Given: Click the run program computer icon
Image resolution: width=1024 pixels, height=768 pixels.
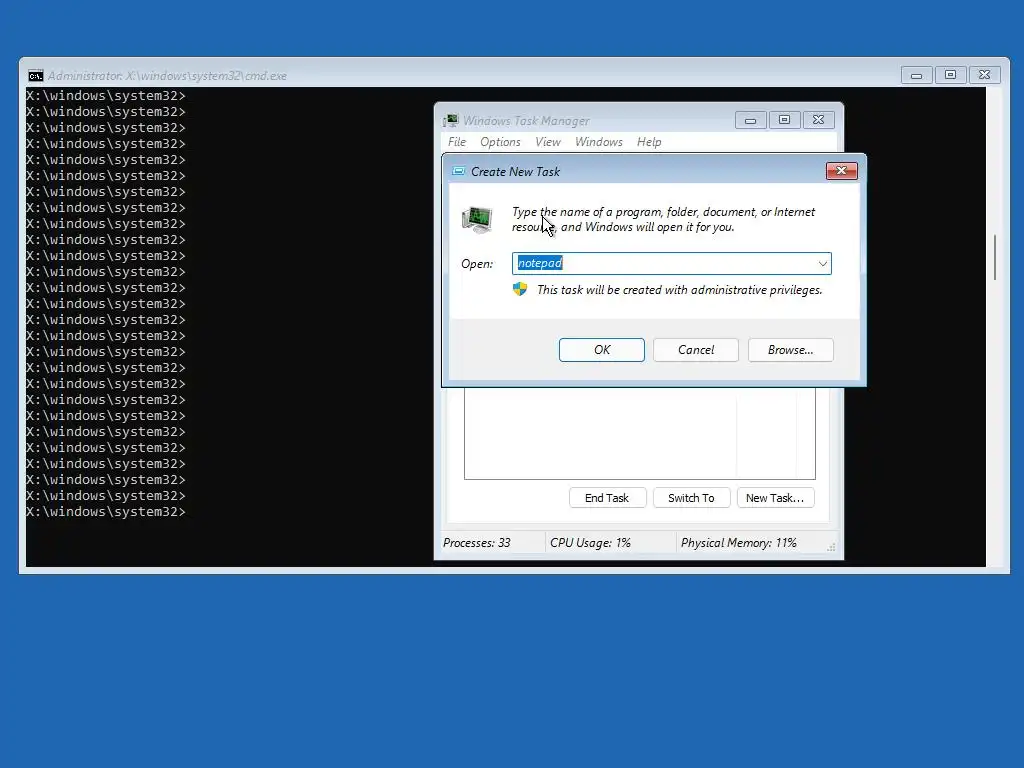Looking at the screenshot, I should [477, 219].
